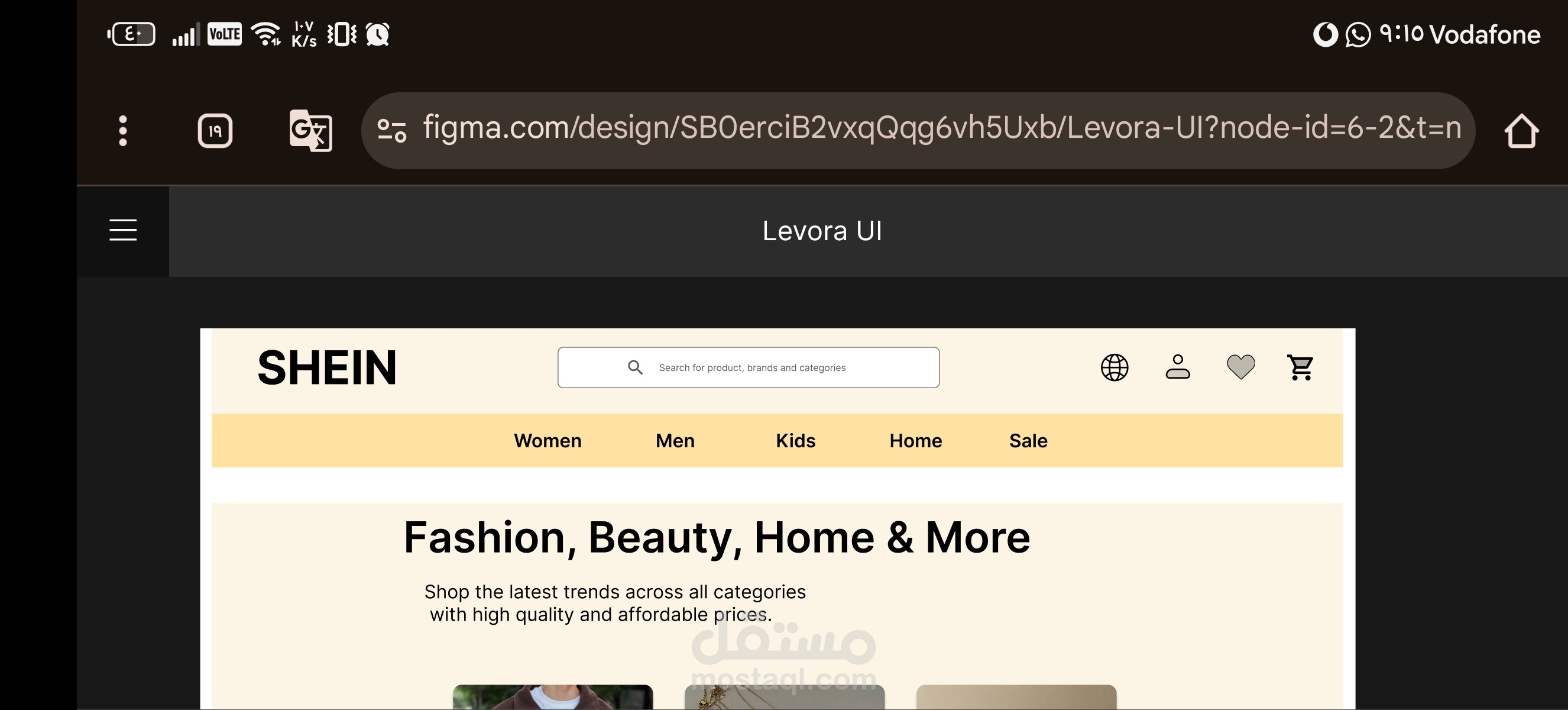Click the search magnifier icon
This screenshot has width=1568, height=710.
tap(635, 367)
